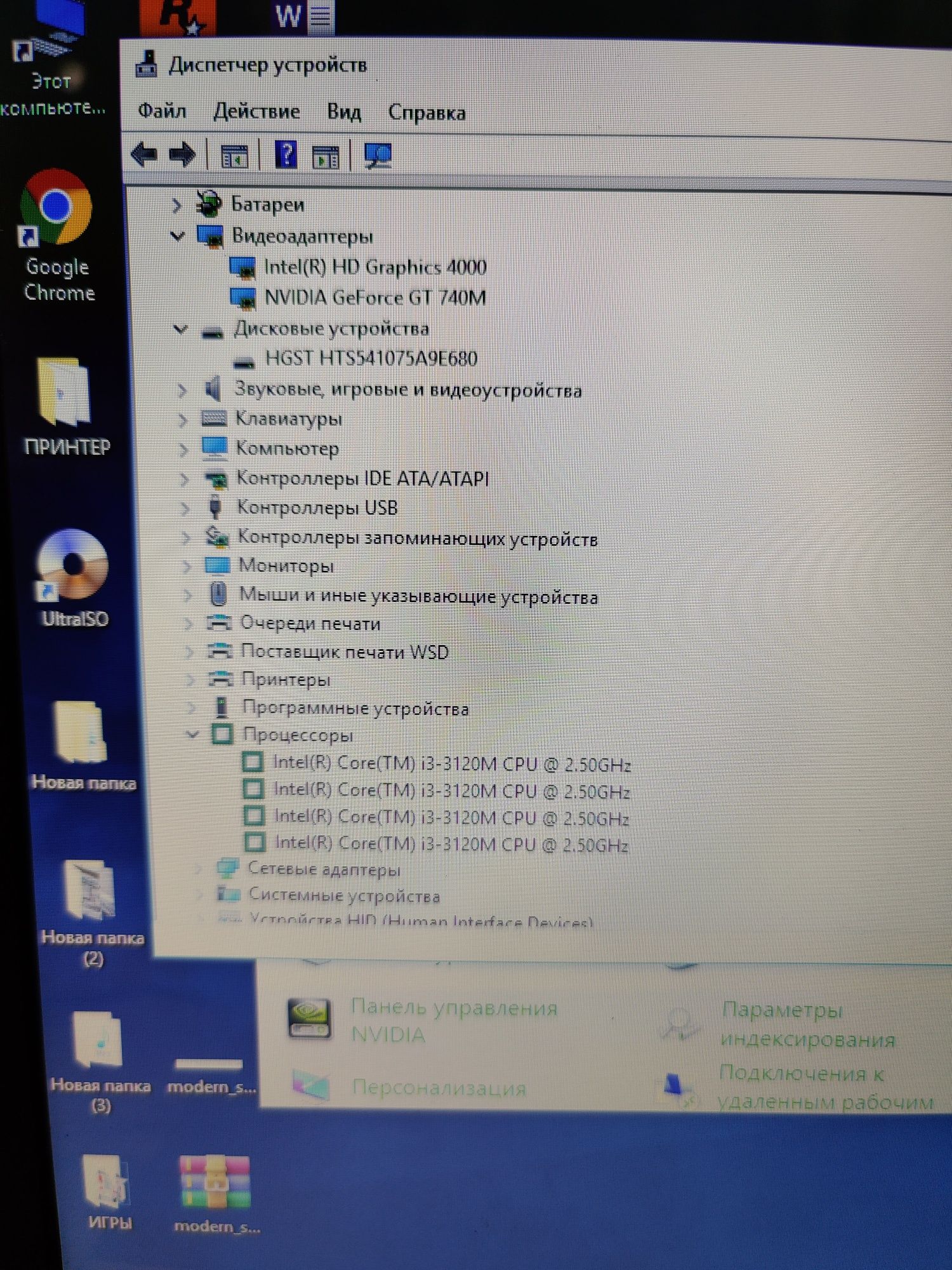Click the Принтеры printer icon

point(220,679)
